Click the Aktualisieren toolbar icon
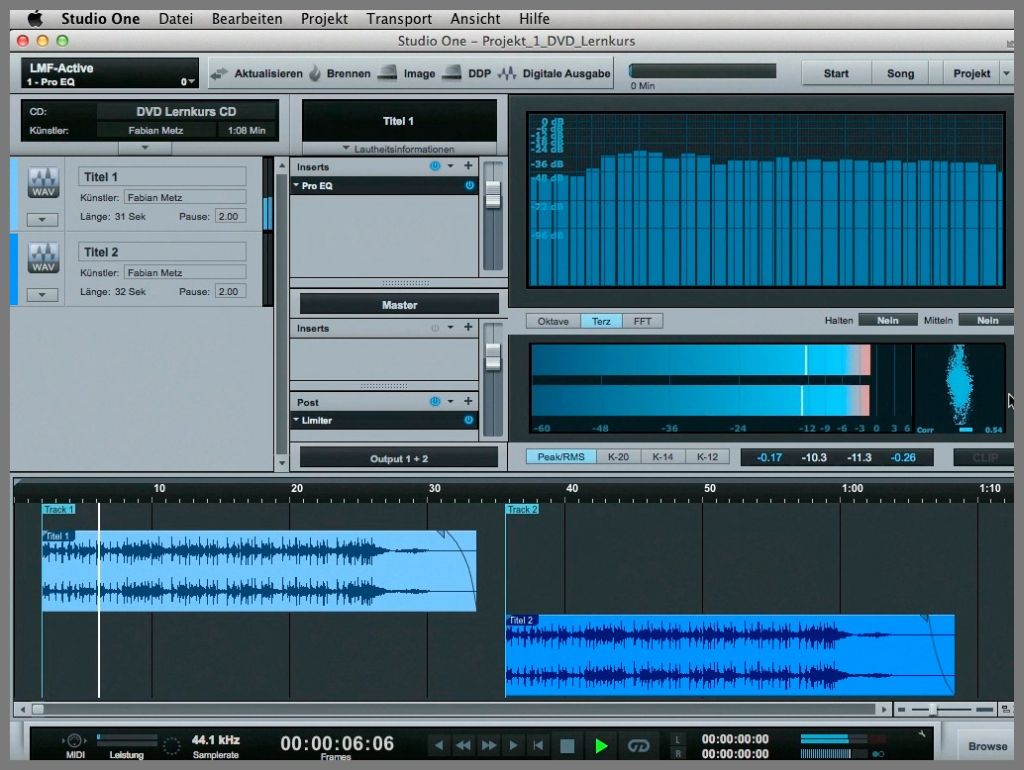 tap(219, 73)
